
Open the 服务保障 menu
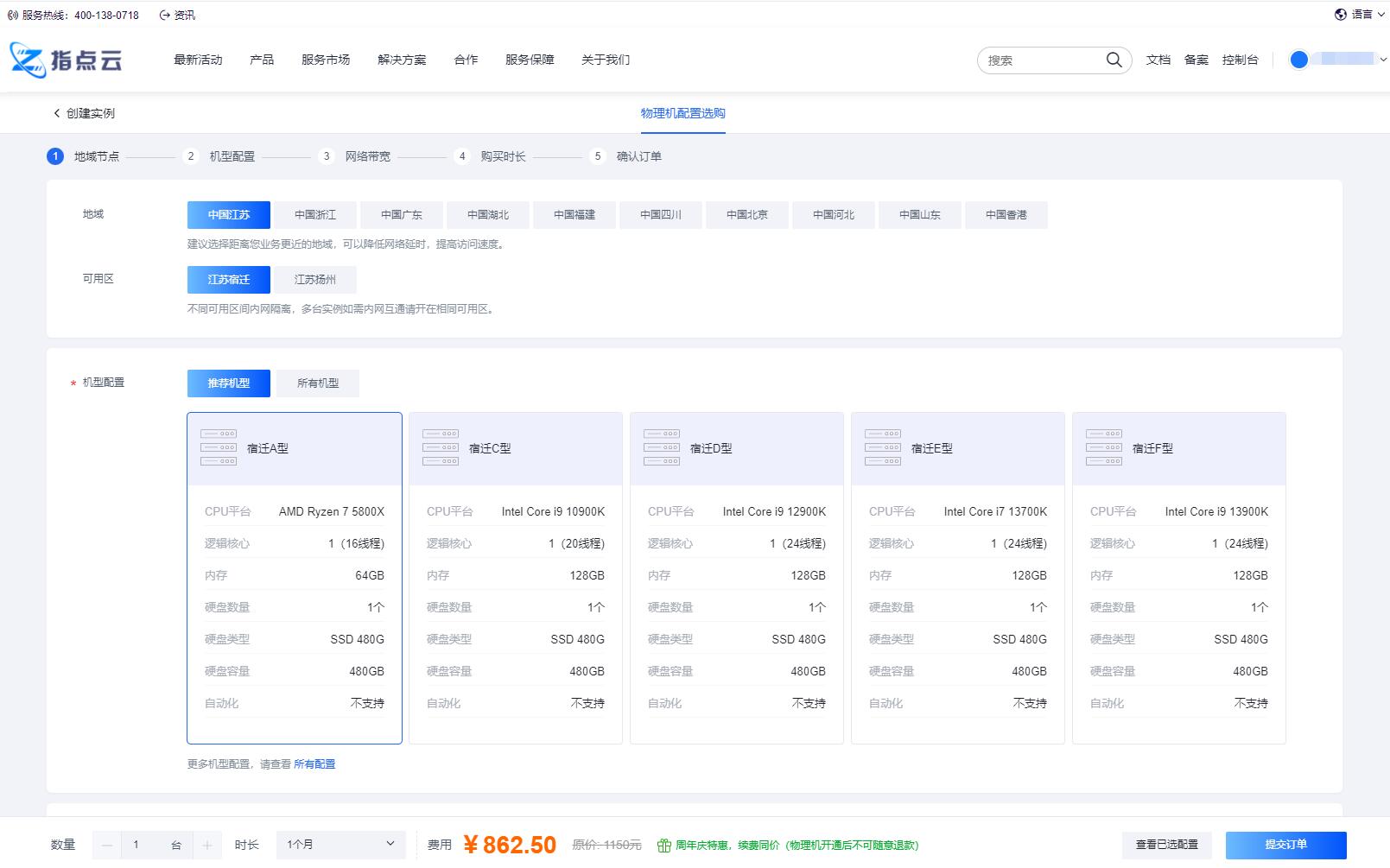pos(530,60)
